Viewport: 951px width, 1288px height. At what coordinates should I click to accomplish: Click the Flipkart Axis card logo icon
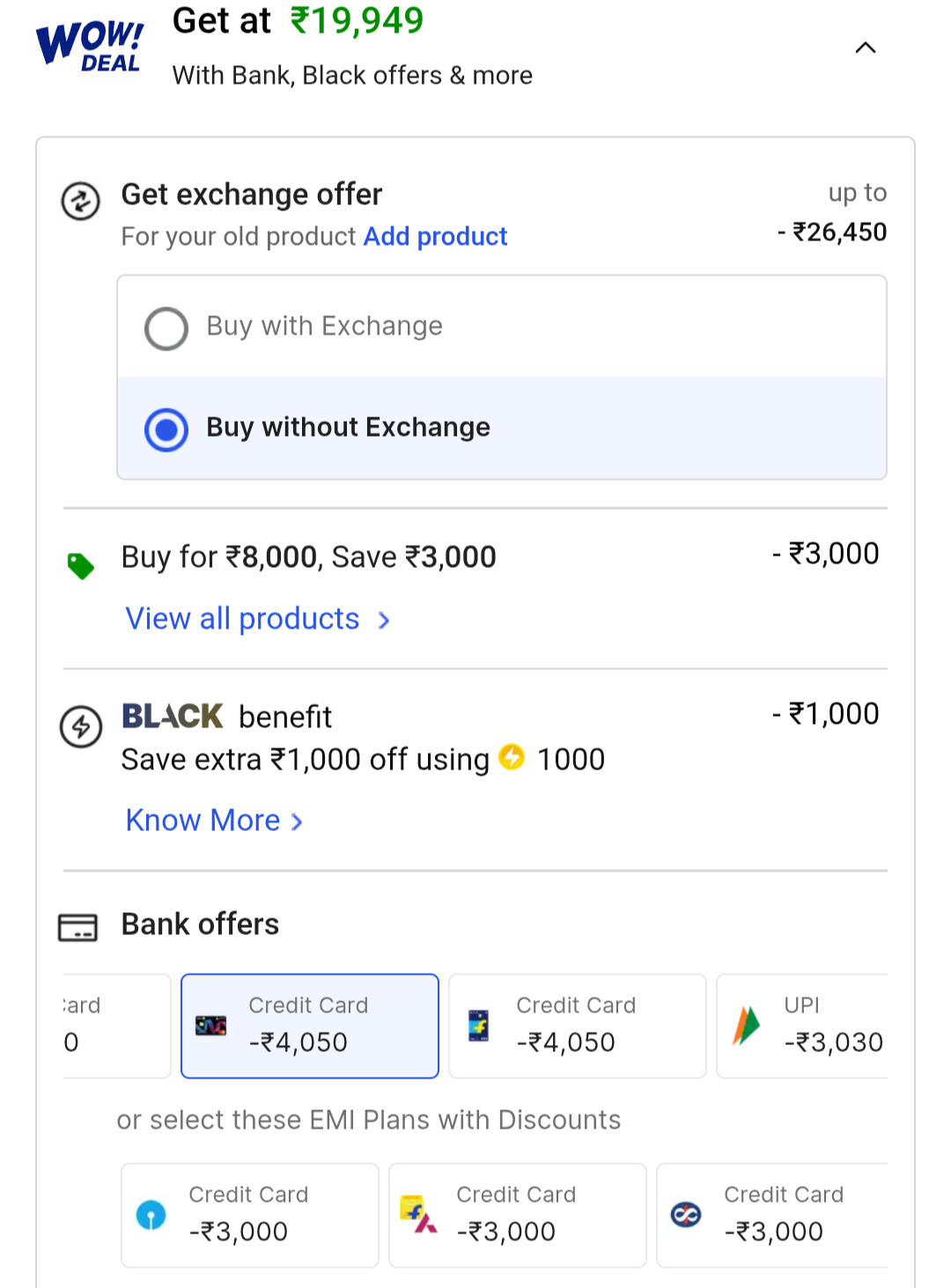[x=418, y=1214]
